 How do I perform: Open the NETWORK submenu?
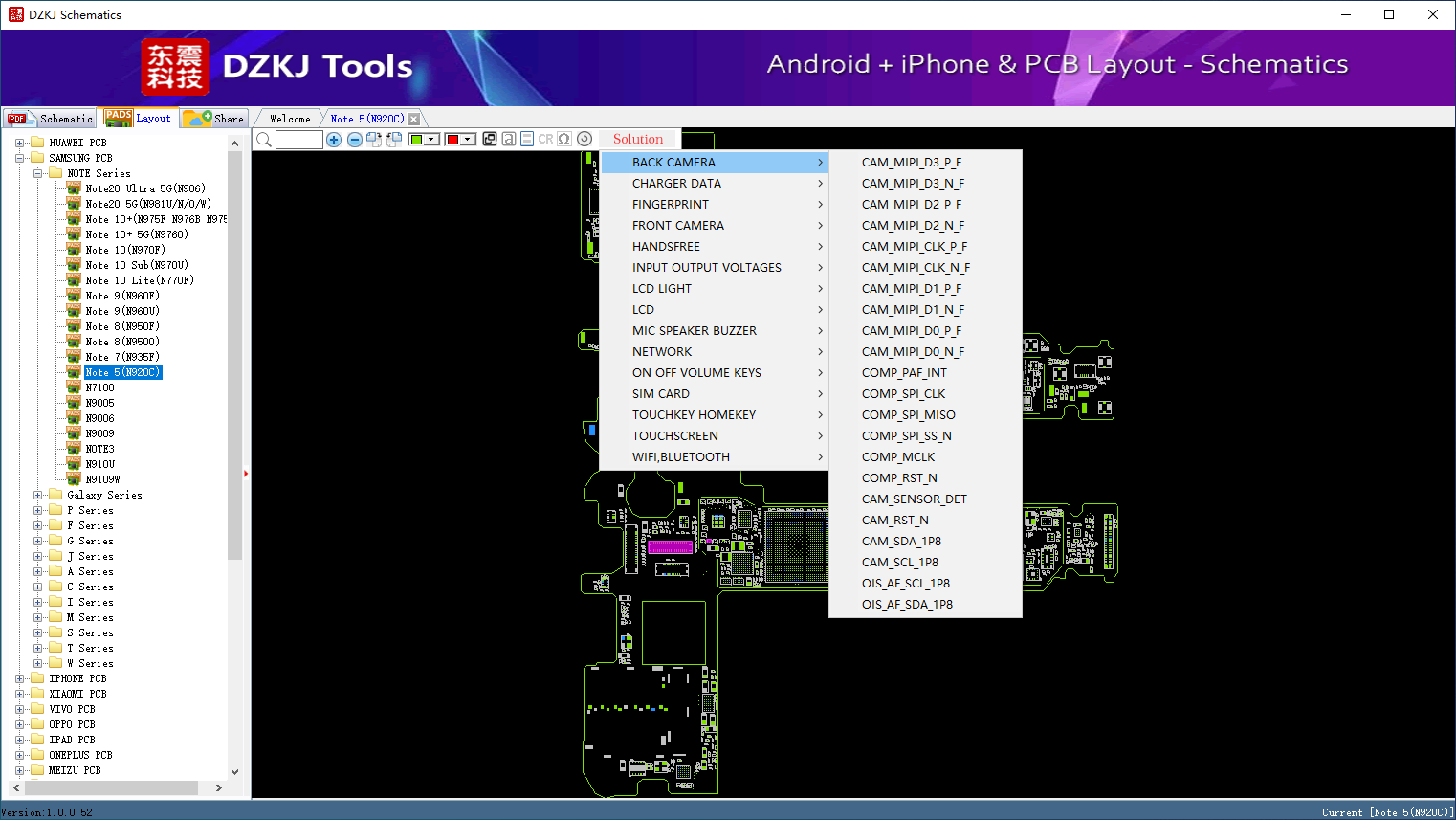click(x=715, y=352)
